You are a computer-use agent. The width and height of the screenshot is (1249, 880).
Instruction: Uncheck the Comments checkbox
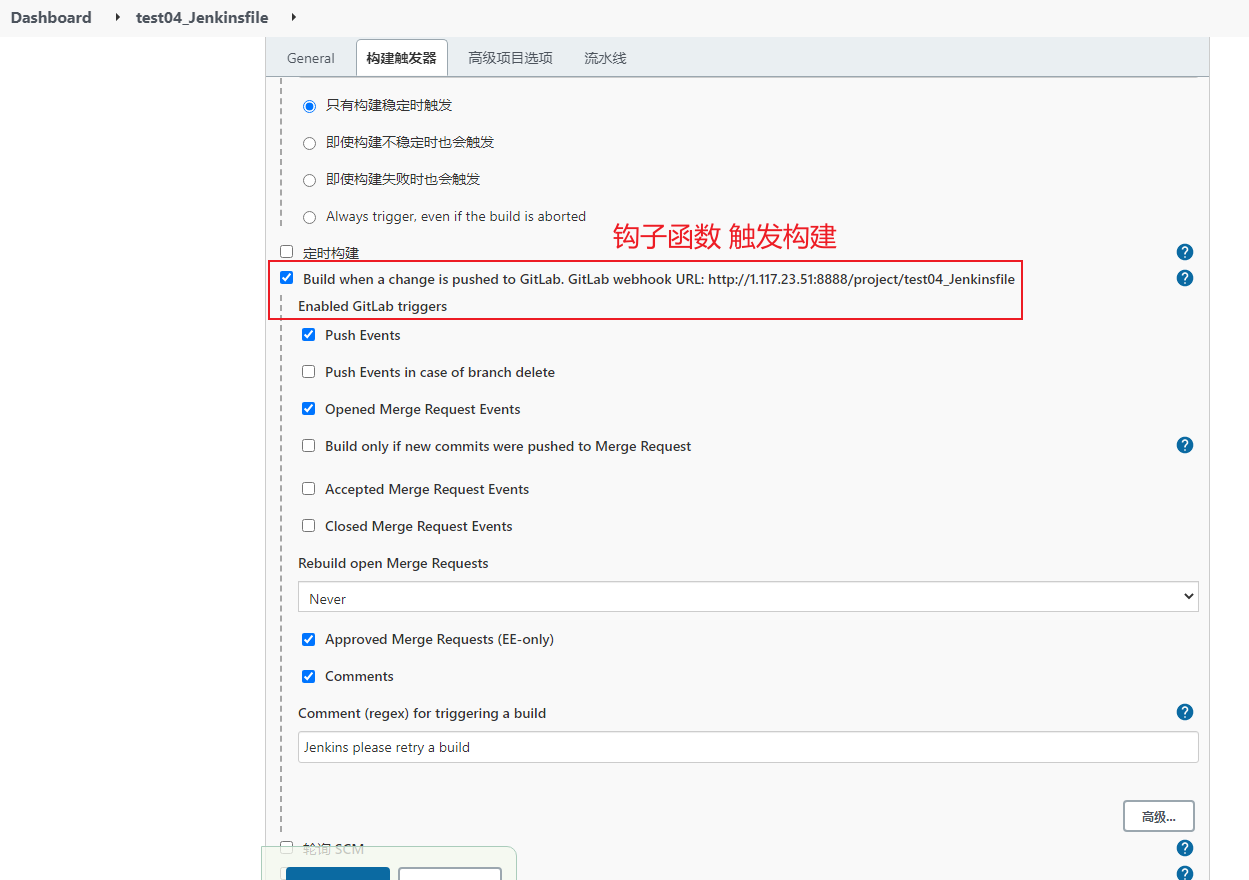[309, 676]
